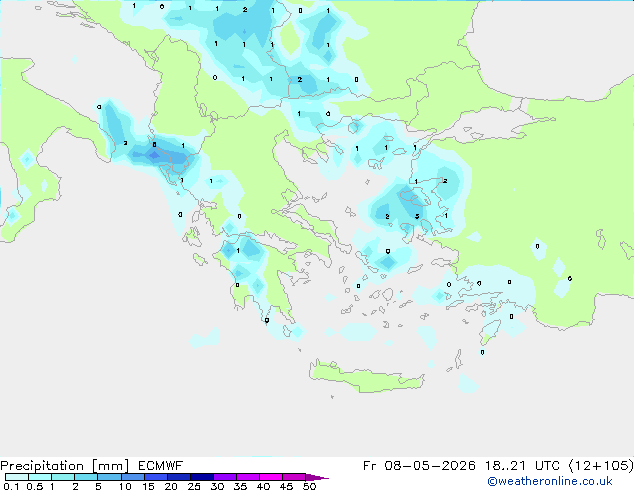Click the 'Precipitation' title word
The width and height of the screenshot is (634, 490).
(x=42, y=466)
